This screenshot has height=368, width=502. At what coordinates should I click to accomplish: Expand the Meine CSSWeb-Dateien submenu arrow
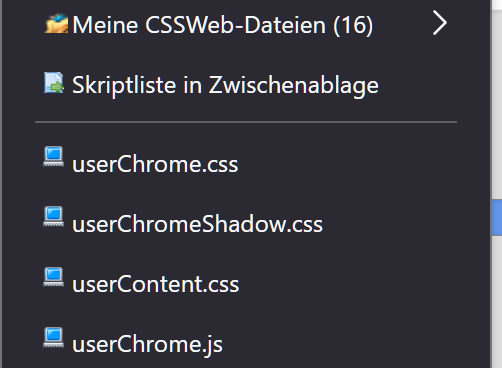pos(439,23)
